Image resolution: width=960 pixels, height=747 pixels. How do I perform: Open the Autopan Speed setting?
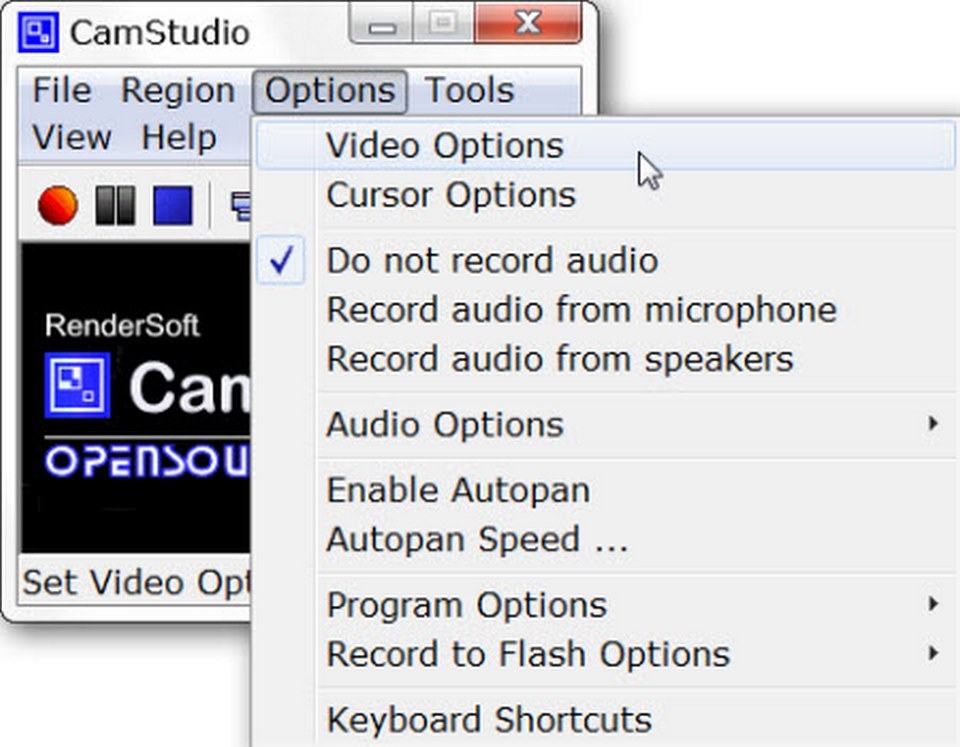tap(476, 540)
